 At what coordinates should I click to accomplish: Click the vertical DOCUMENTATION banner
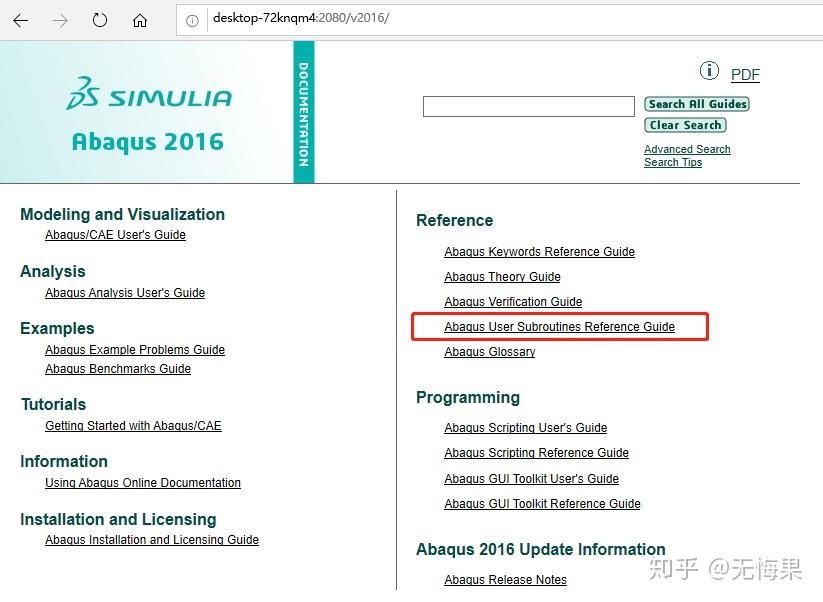[303, 112]
